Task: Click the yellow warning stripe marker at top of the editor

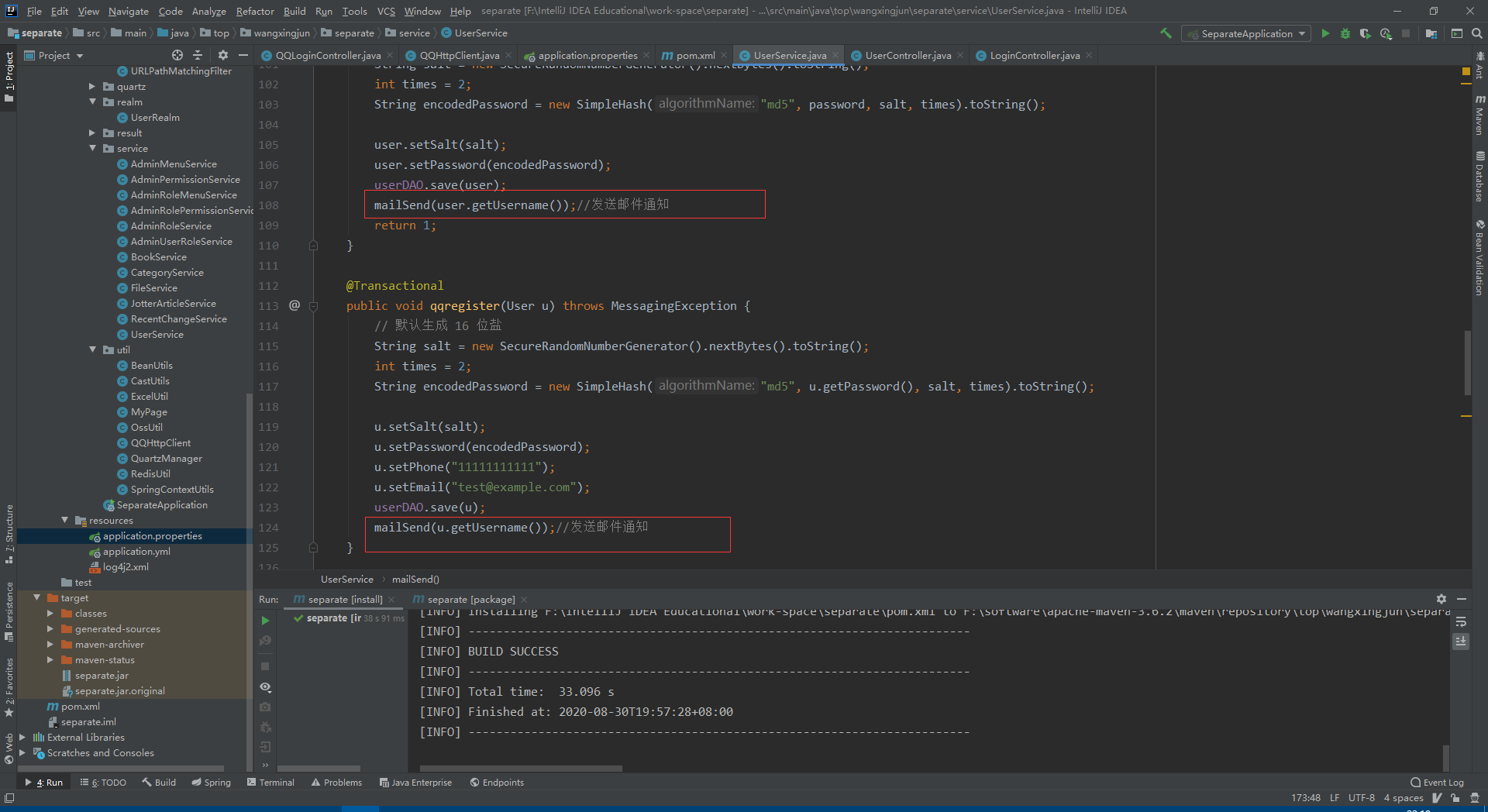Action: (x=1466, y=71)
